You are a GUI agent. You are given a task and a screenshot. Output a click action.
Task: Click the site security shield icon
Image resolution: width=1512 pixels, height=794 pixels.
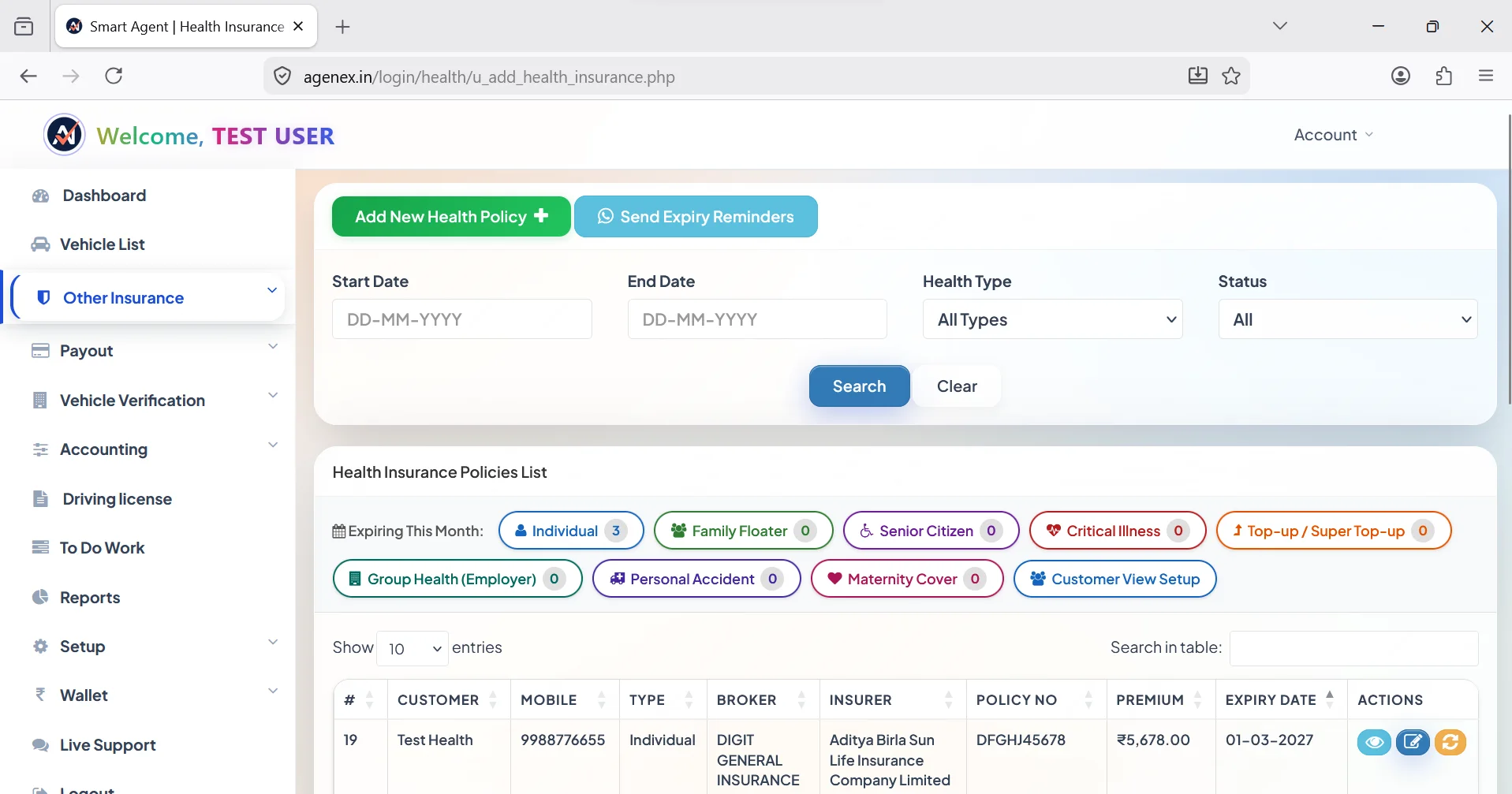[282, 76]
